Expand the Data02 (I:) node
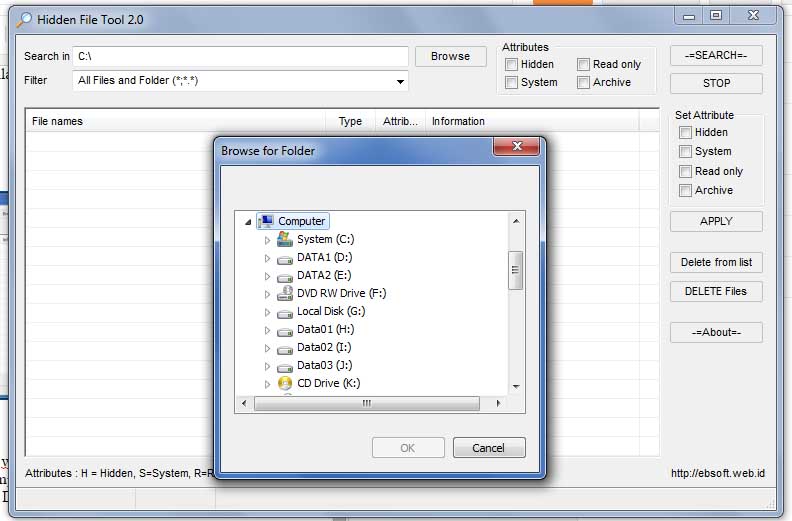The width and height of the screenshot is (792, 521). tap(267, 348)
